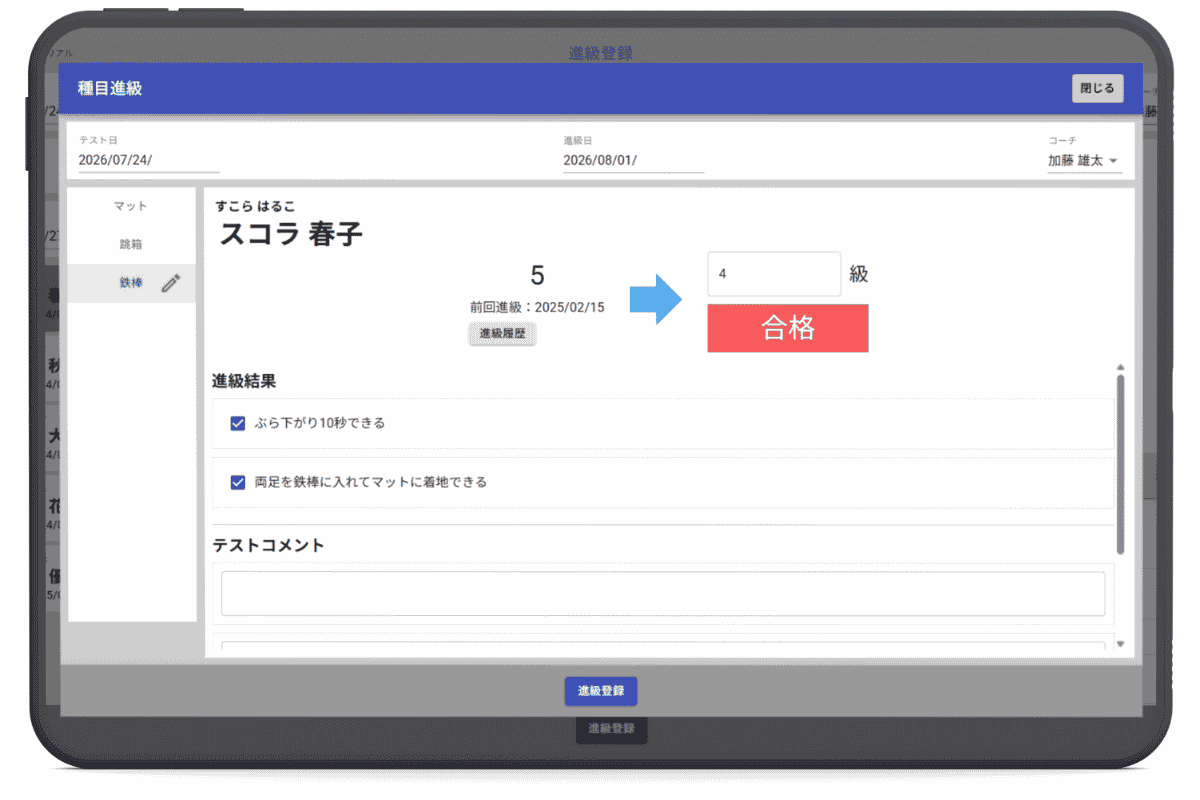Select the マット event tab
This screenshot has height=800, width=1200.
point(131,206)
